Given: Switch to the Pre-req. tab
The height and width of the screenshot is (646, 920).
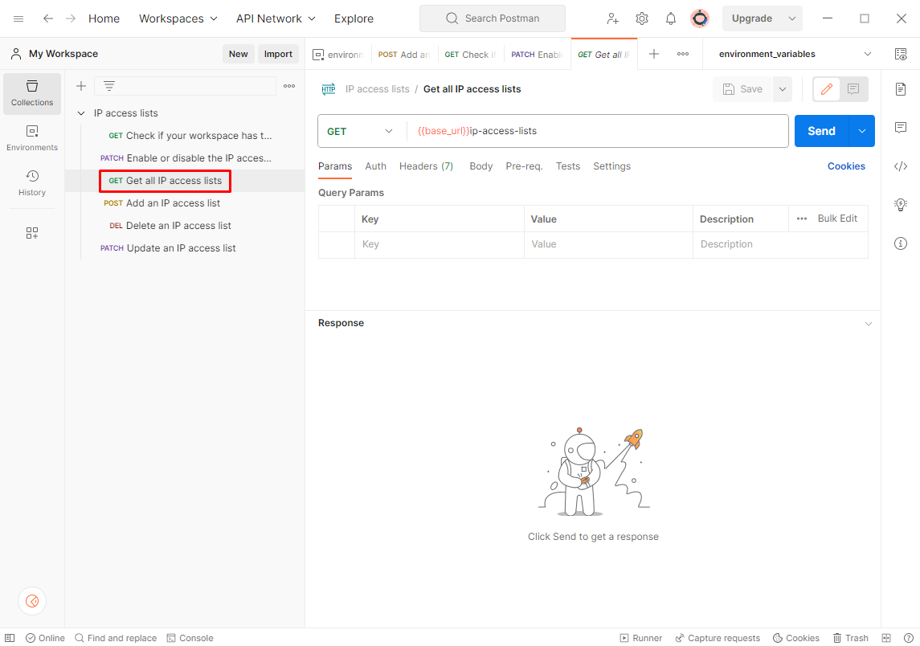Looking at the screenshot, I should (x=524, y=166).
